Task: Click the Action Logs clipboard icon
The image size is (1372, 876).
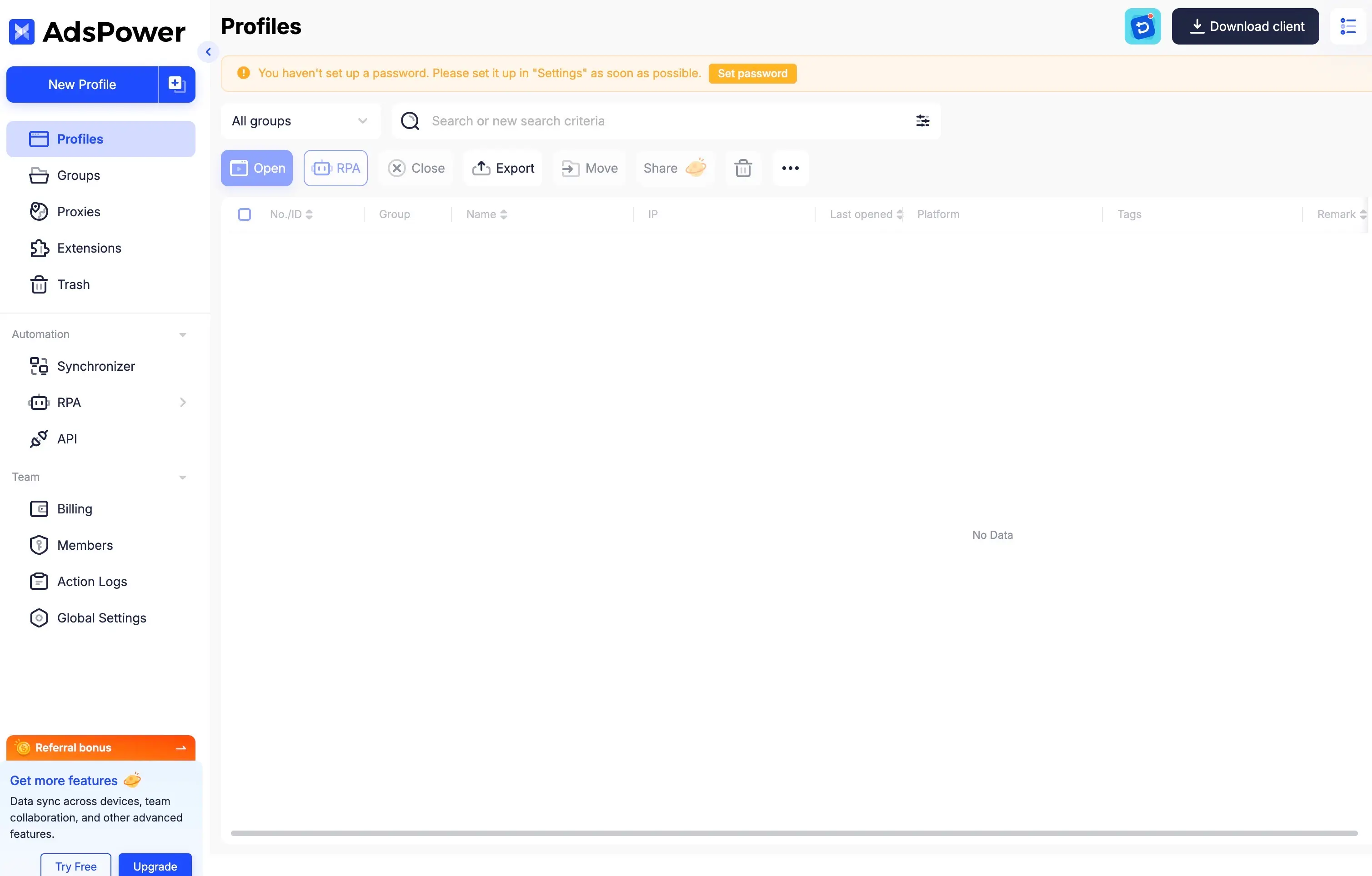Action: point(39,582)
